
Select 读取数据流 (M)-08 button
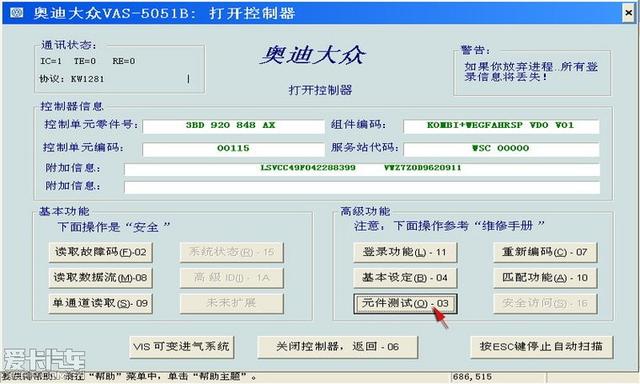100,278
